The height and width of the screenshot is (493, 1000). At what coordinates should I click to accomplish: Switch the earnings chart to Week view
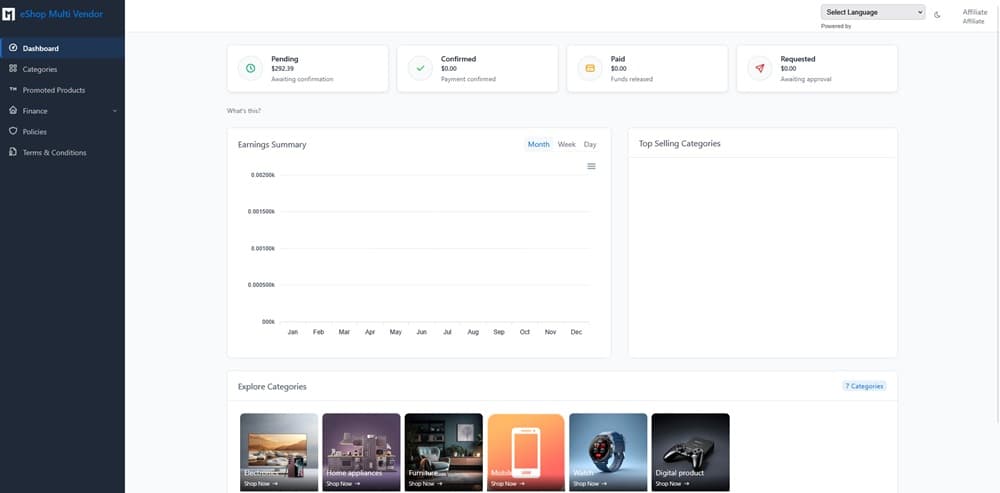566,144
